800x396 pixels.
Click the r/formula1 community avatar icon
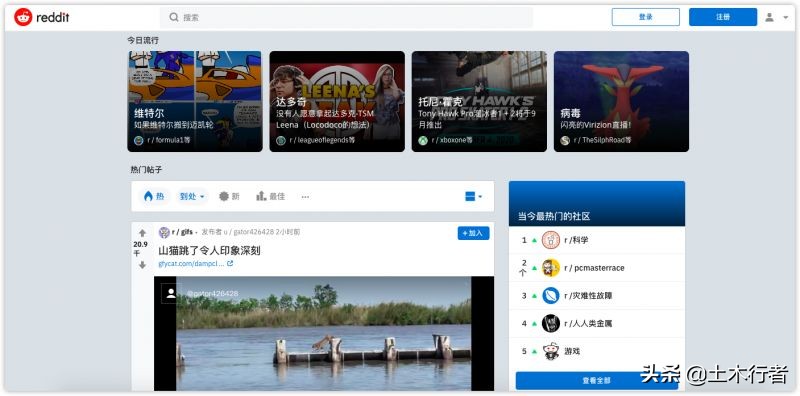(x=139, y=140)
